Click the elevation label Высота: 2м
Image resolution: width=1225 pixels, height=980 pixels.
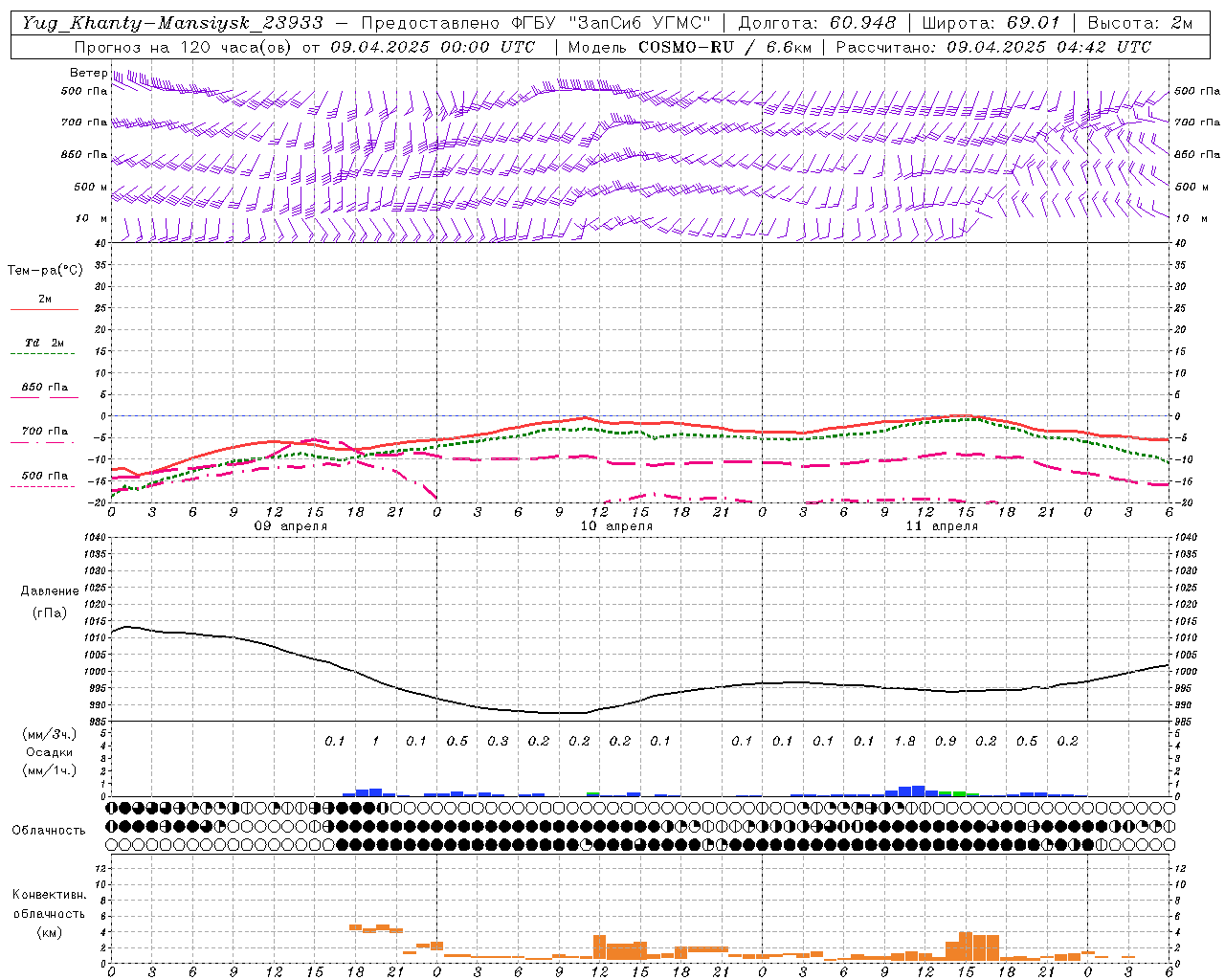pos(1140,23)
